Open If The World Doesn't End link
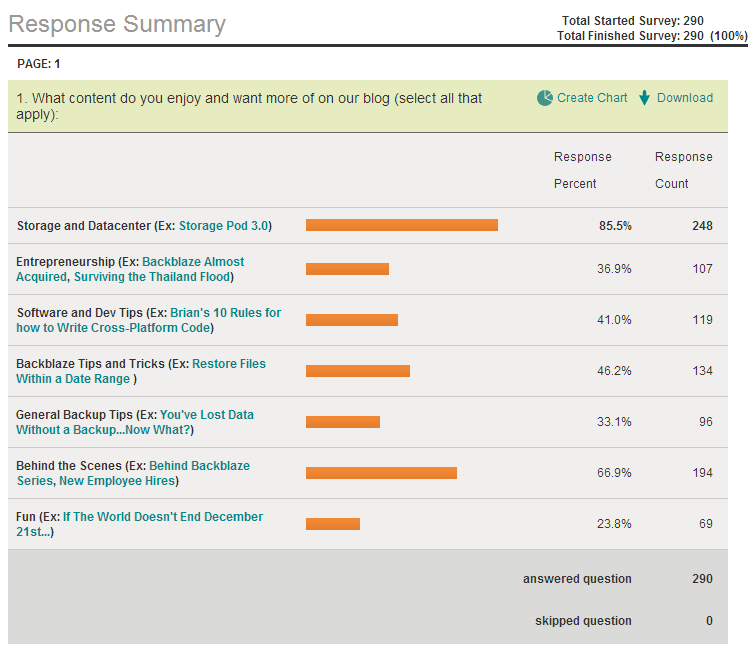The width and height of the screenshot is (755, 663). [x=162, y=517]
